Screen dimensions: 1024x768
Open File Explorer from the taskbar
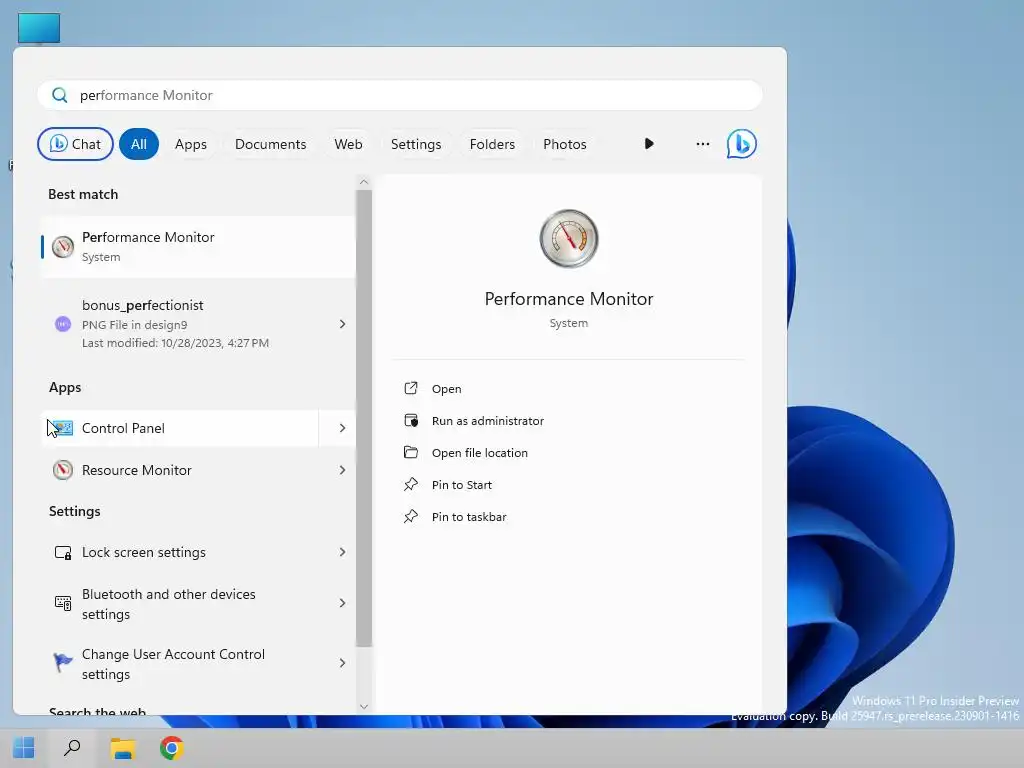click(122, 748)
